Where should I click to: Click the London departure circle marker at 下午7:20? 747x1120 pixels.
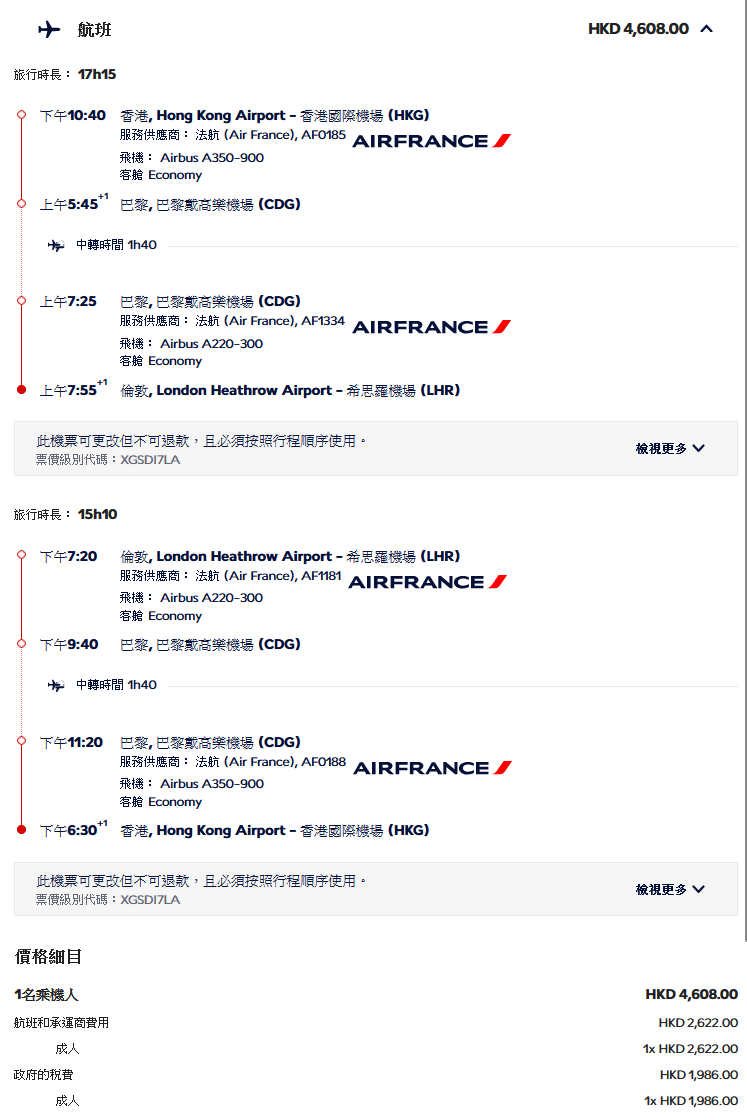pyautogui.click(x=21, y=555)
